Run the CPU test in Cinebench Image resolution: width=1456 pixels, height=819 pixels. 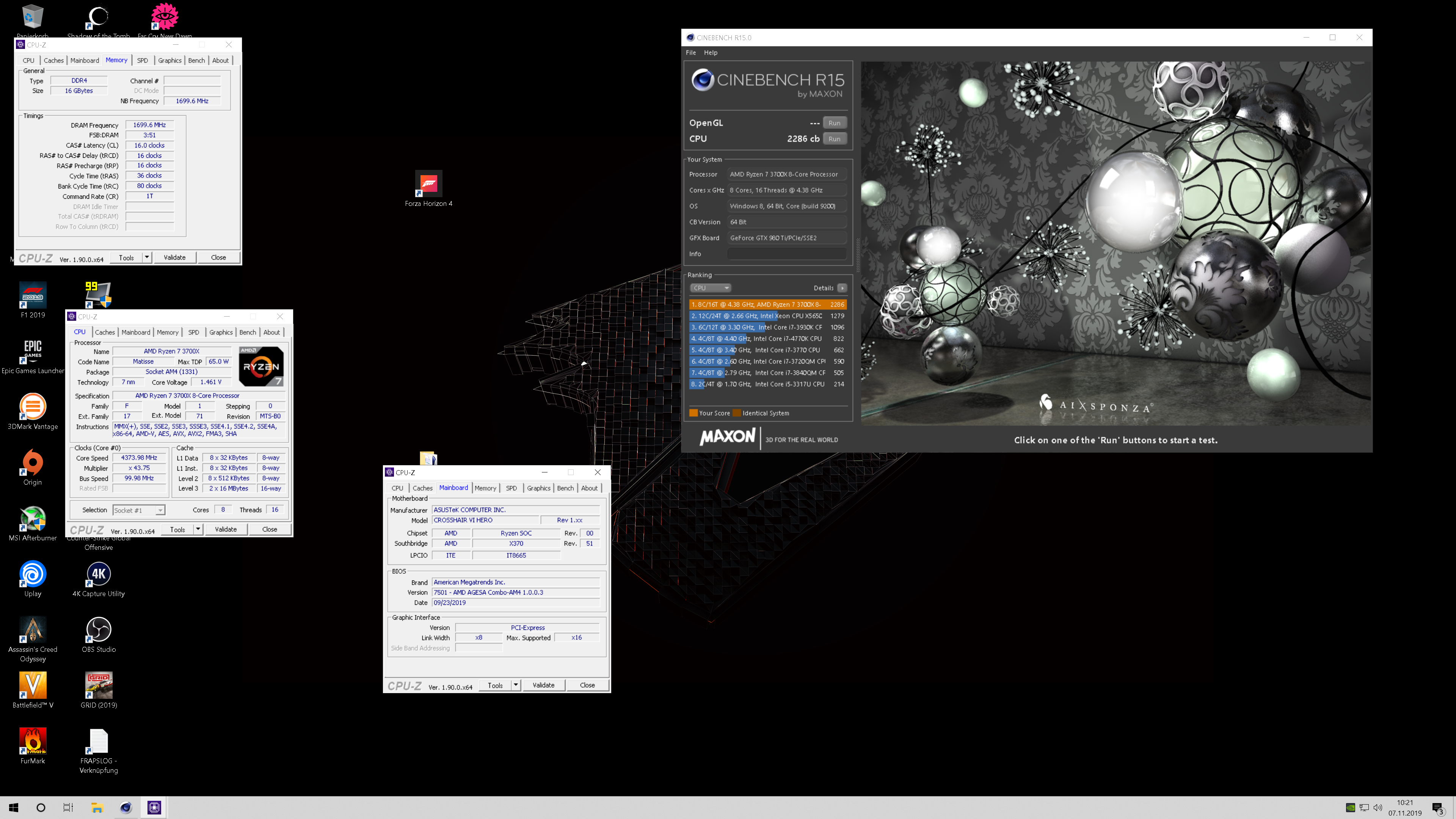pos(834,138)
